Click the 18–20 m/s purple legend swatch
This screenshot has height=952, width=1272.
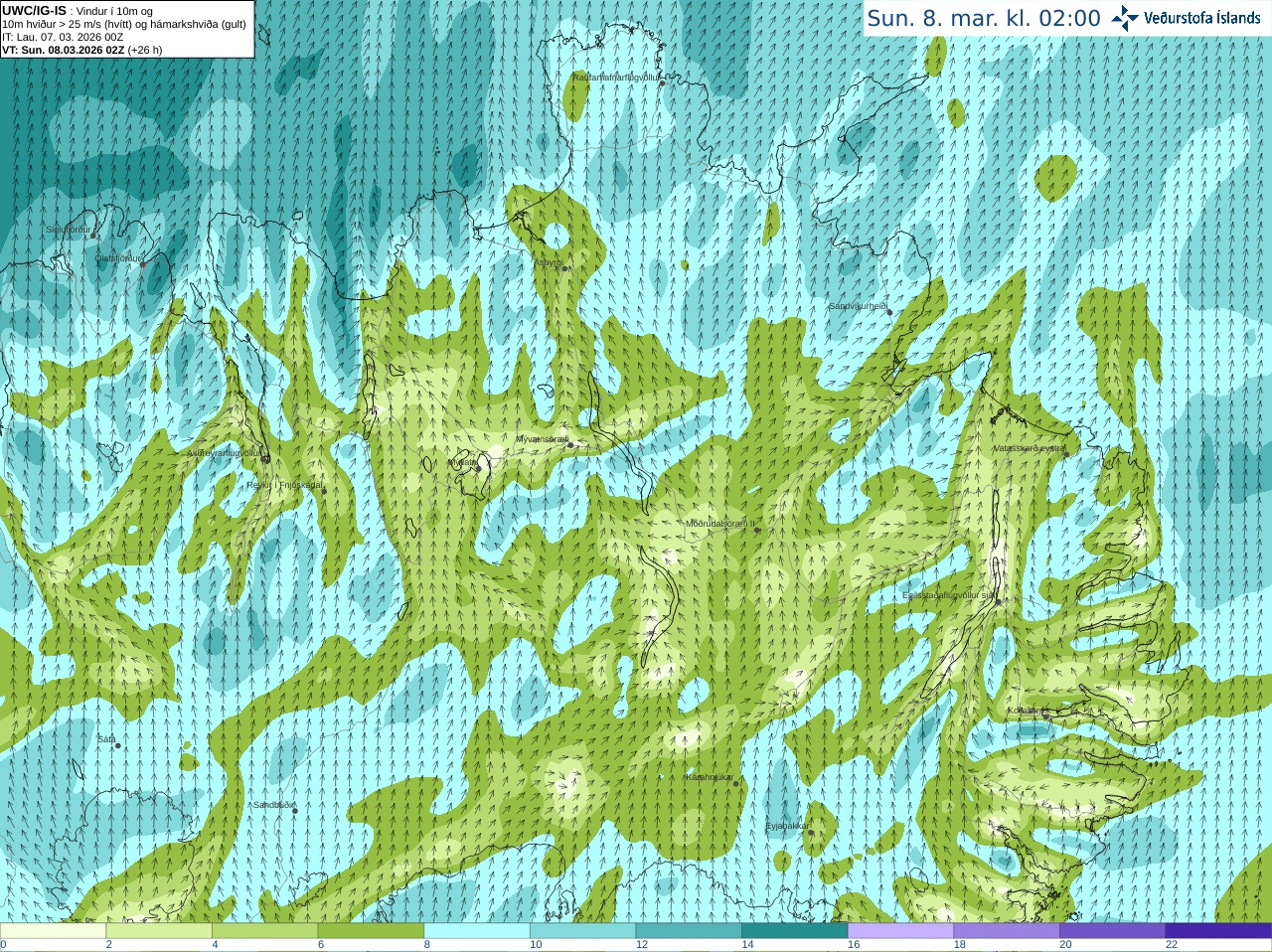coord(1007,930)
